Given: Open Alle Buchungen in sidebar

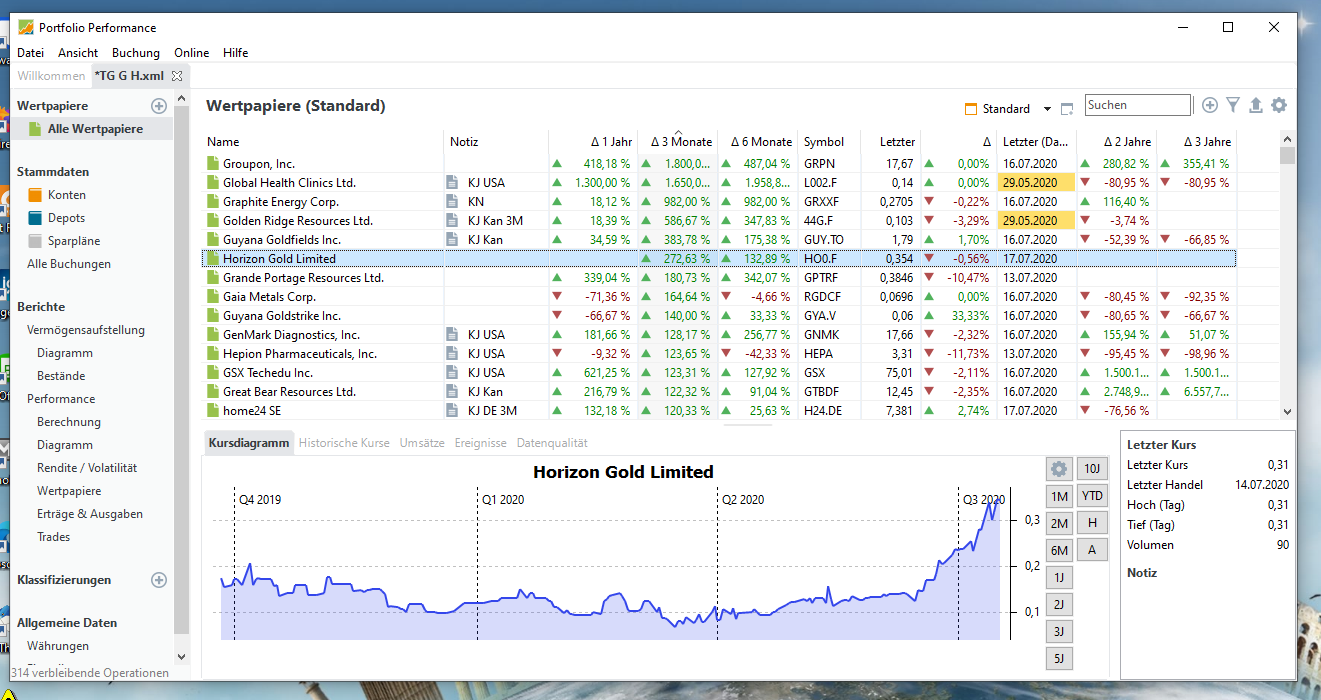Looking at the screenshot, I should (69, 264).
